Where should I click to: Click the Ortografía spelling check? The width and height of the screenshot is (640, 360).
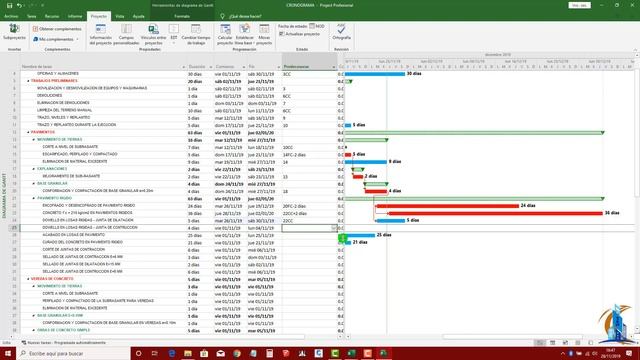[x=341, y=32]
